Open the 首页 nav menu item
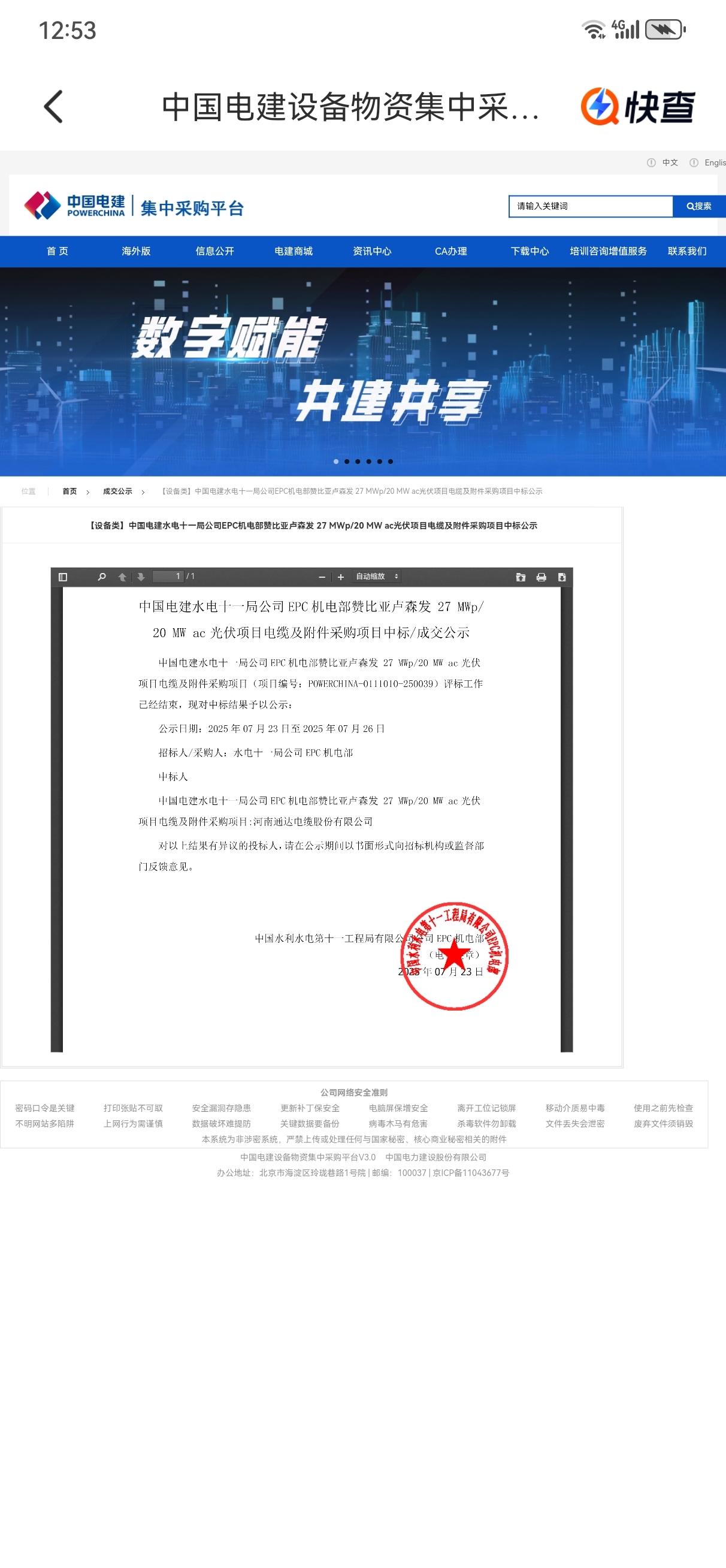The height and width of the screenshot is (1568, 726). pos(57,251)
